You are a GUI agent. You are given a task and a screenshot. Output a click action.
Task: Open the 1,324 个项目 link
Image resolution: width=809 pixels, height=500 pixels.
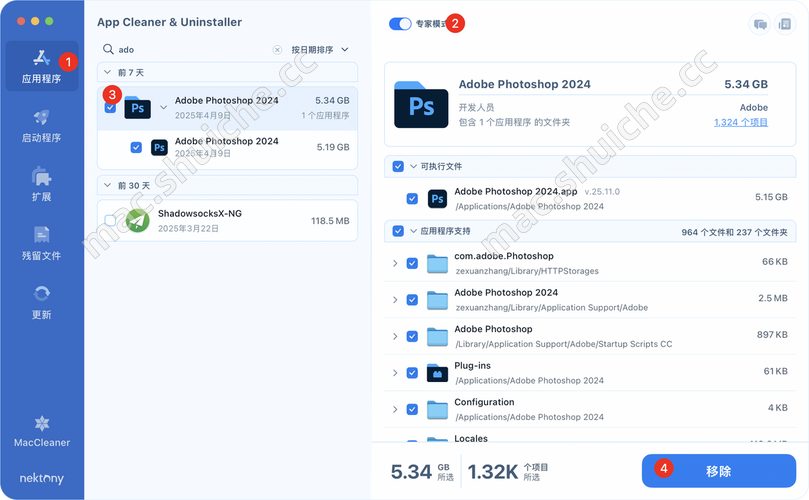tap(740, 122)
